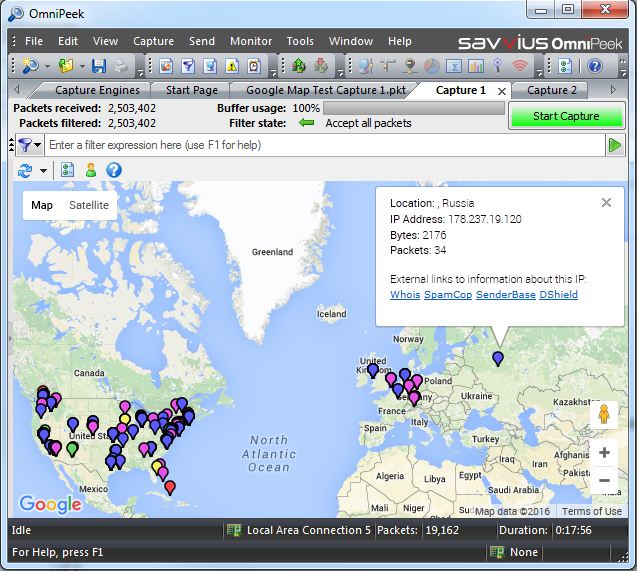Click the Open file folder icon

pyautogui.click(x=66, y=66)
